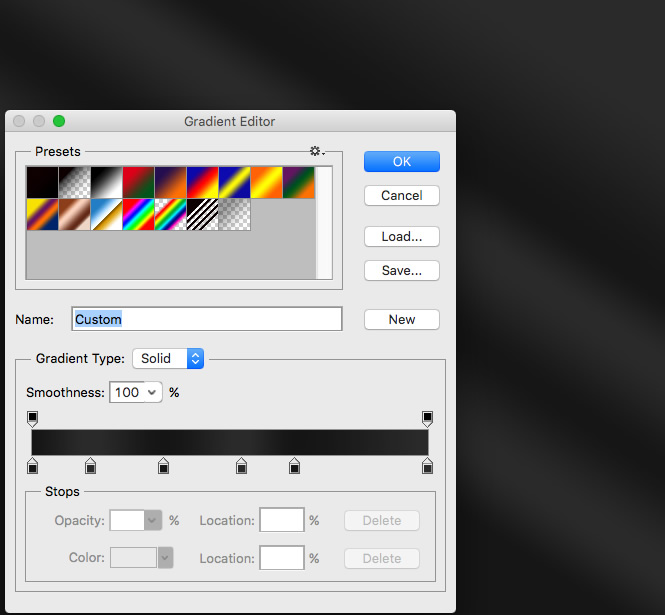Click OK to confirm the gradient
Screen dimensions: 665x615
[401, 161]
